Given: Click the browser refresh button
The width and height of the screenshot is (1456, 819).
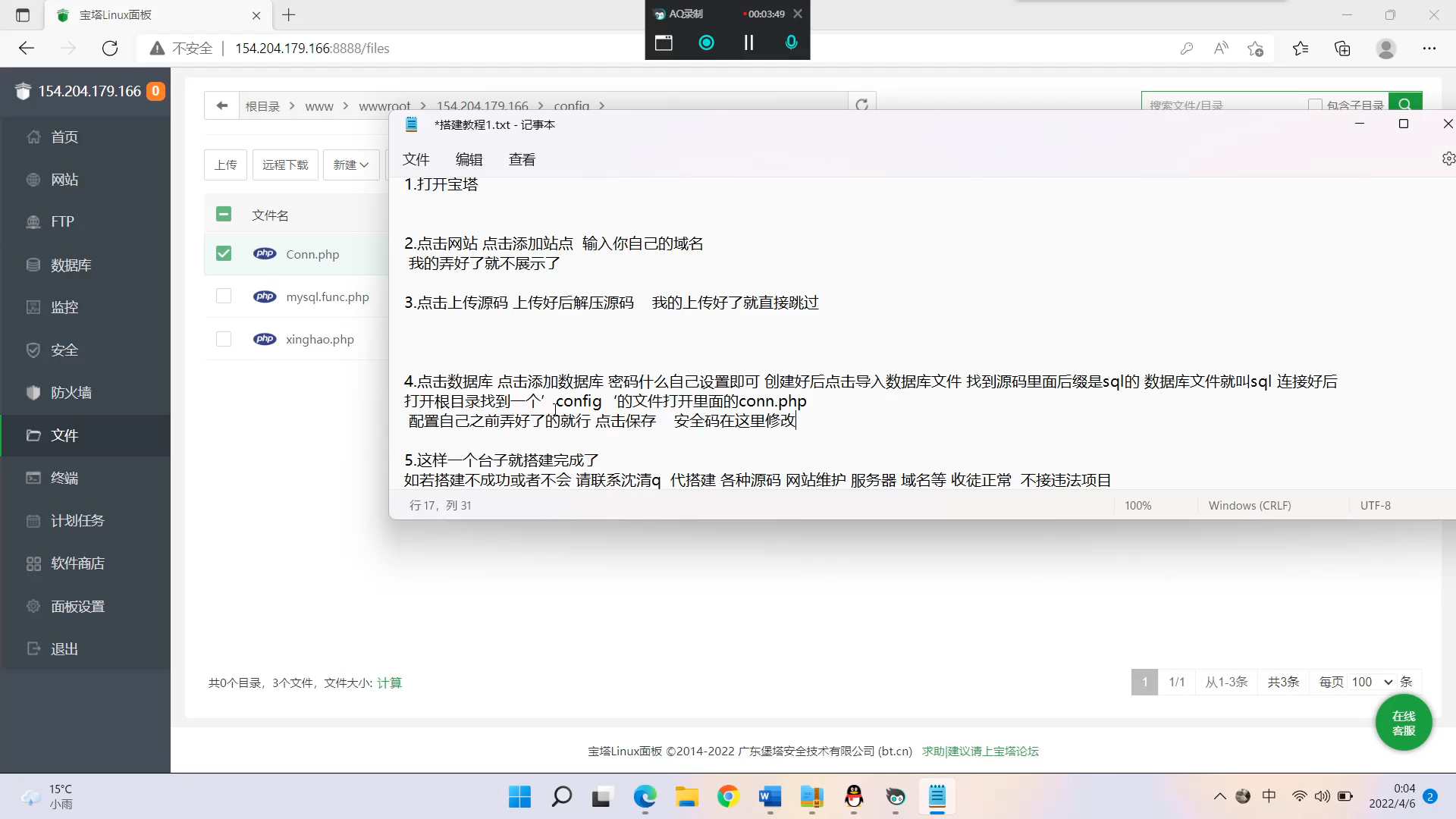Looking at the screenshot, I should point(110,48).
